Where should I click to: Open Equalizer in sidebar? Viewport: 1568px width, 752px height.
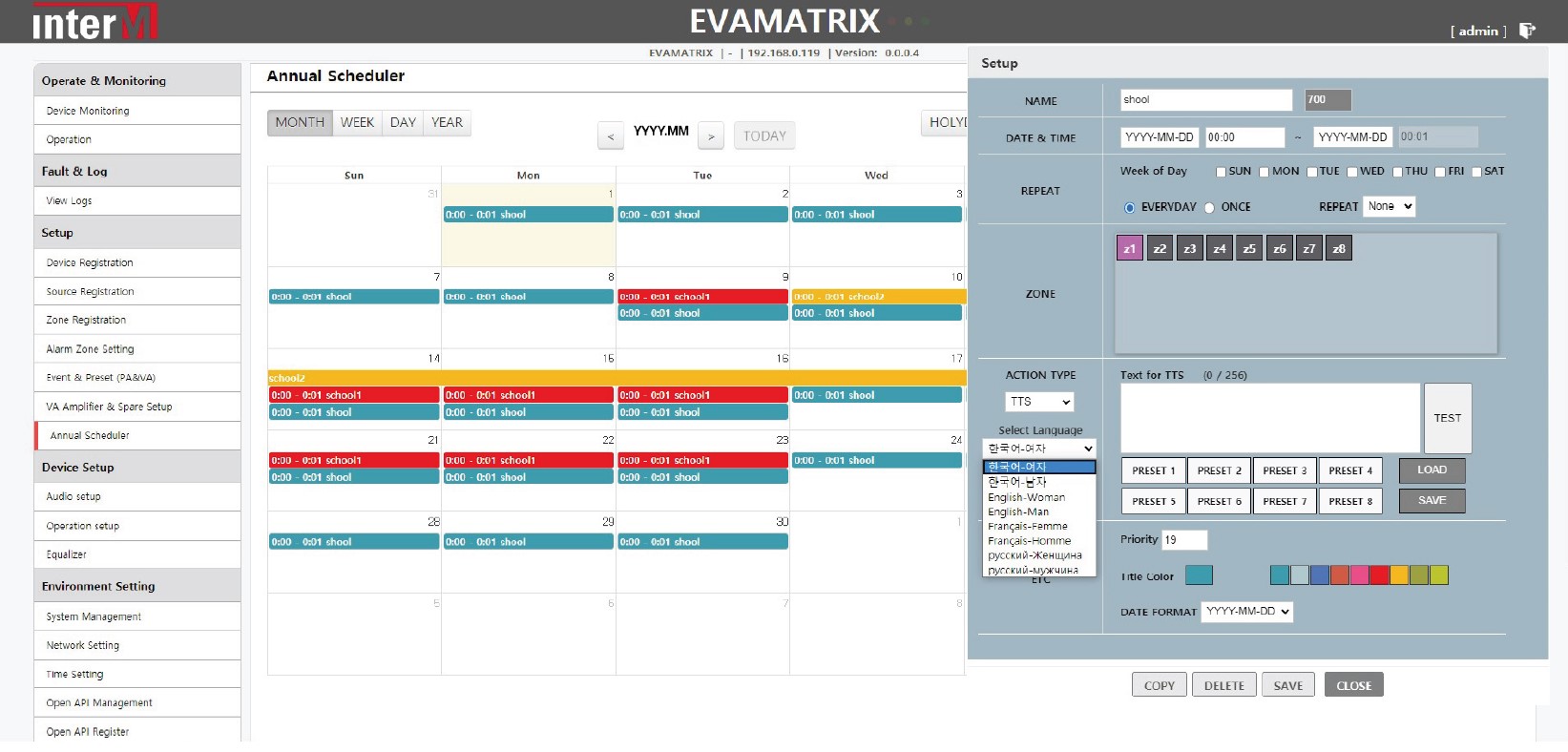(x=137, y=554)
